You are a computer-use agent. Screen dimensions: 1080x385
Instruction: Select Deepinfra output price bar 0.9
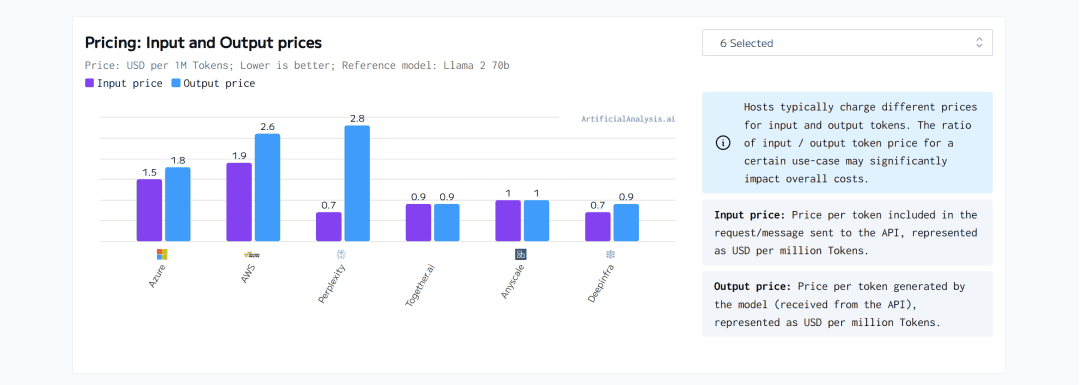(x=626, y=222)
